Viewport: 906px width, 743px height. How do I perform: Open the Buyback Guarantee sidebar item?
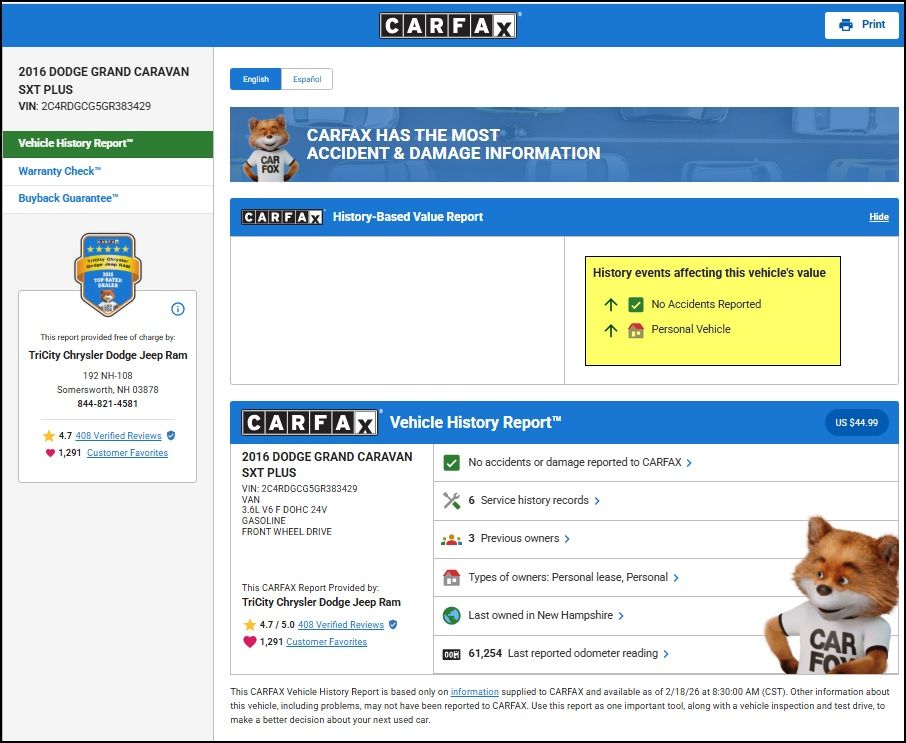click(x=68, y=198)
